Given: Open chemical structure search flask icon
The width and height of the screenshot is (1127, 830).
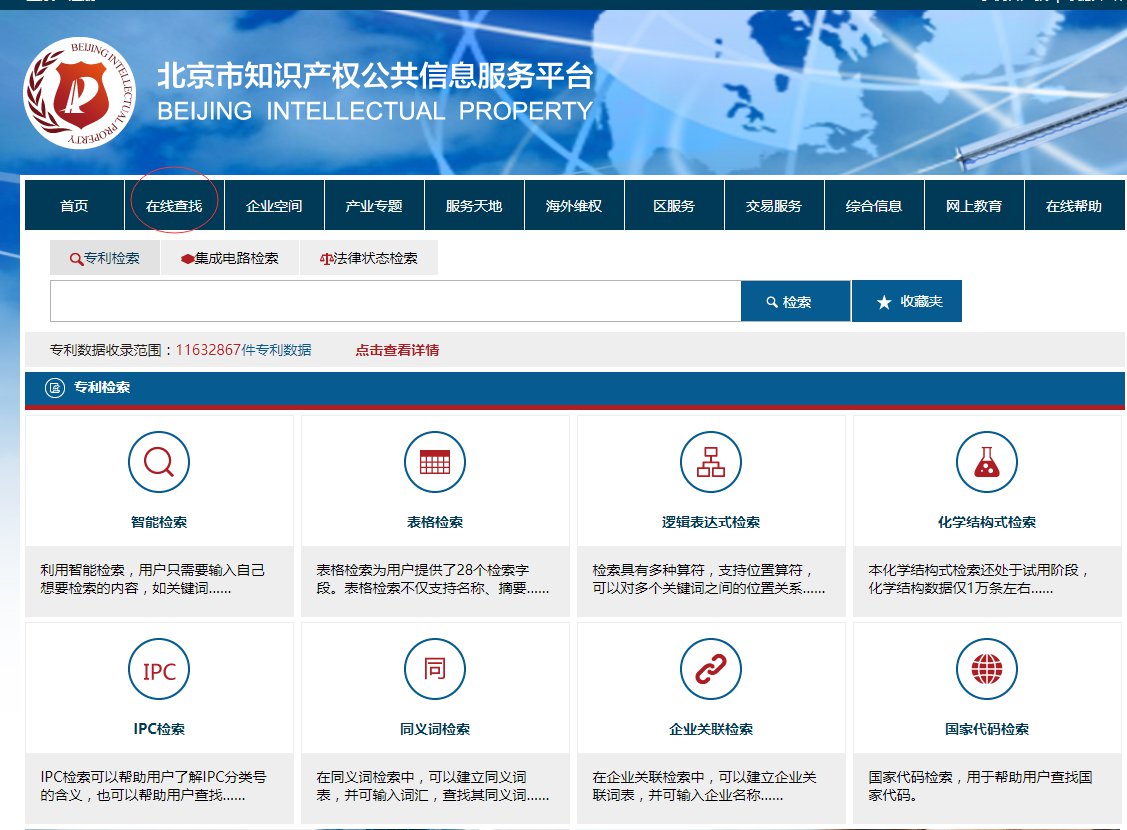Looking at the screenshot, I should [x=987, y=461].
